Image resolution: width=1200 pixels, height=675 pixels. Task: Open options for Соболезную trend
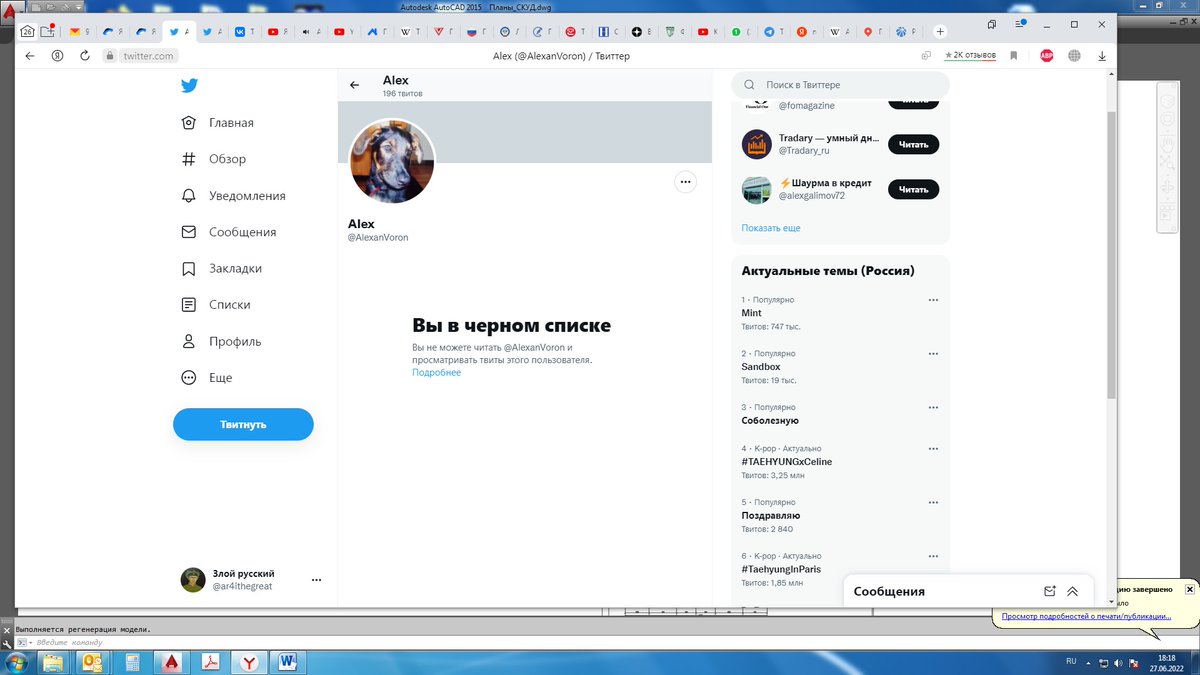click(933, 407)
